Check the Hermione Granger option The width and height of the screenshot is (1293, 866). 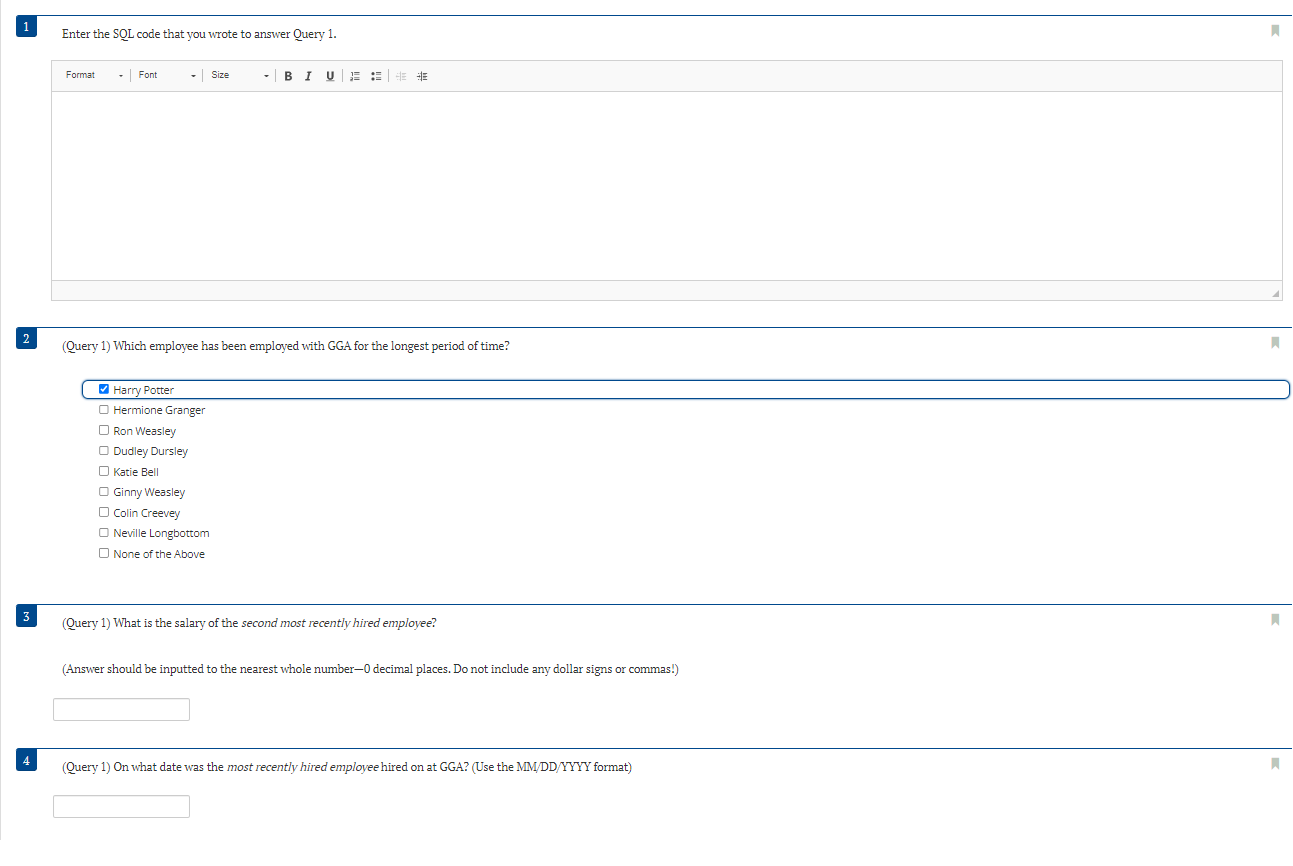104,410
